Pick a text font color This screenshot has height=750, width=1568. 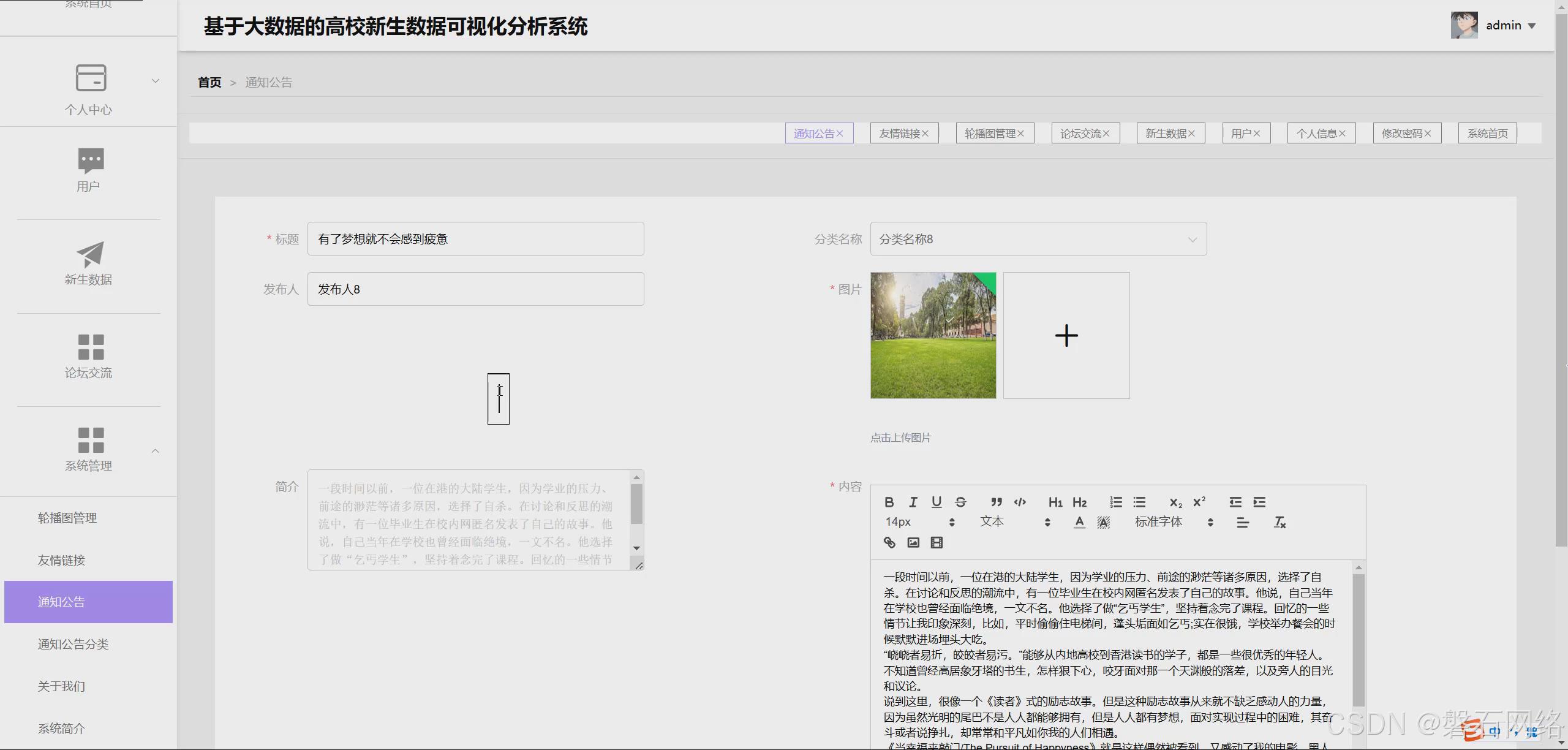pyautogui.click(x=1079, y=523)
